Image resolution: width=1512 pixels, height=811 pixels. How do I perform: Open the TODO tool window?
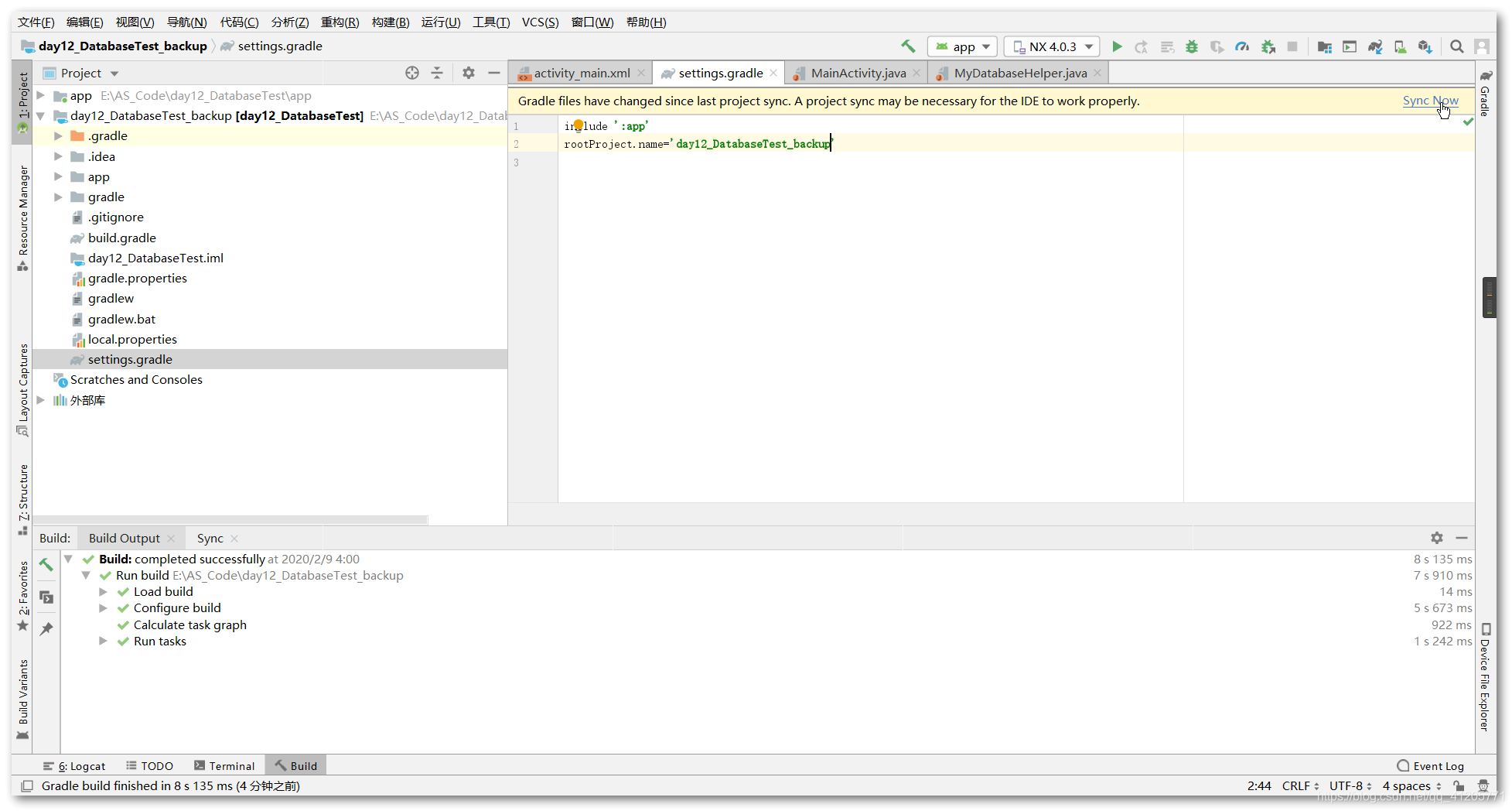(150, 766)
